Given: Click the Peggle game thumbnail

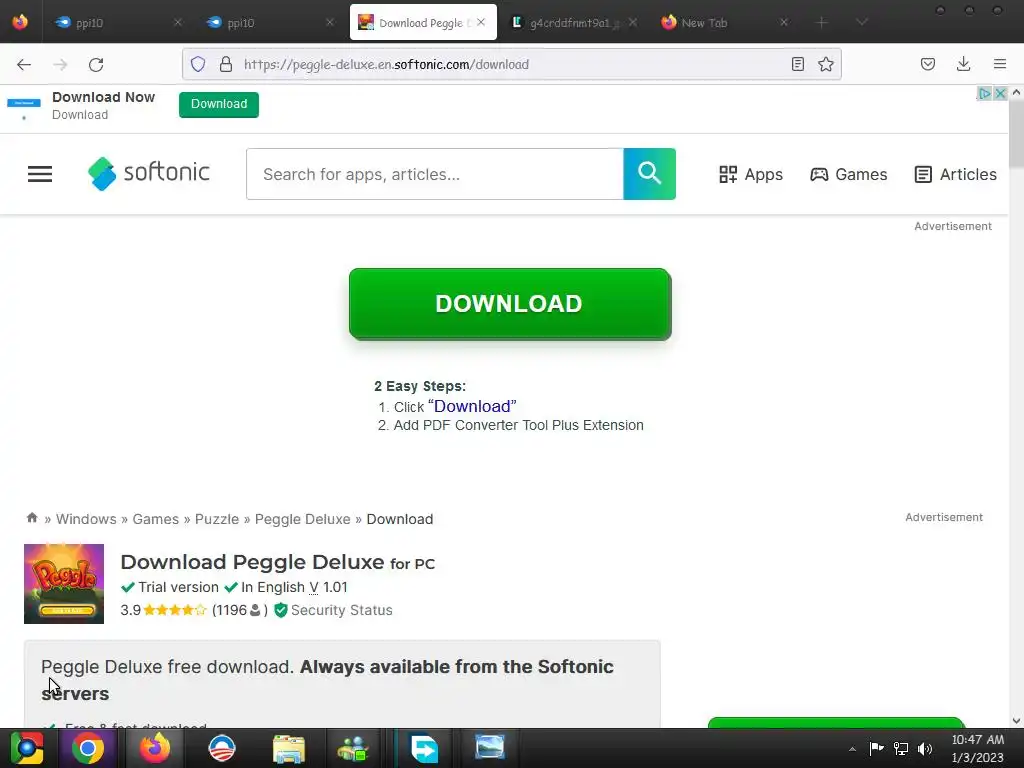Looking at the screenshot, I should pos(64,584).
